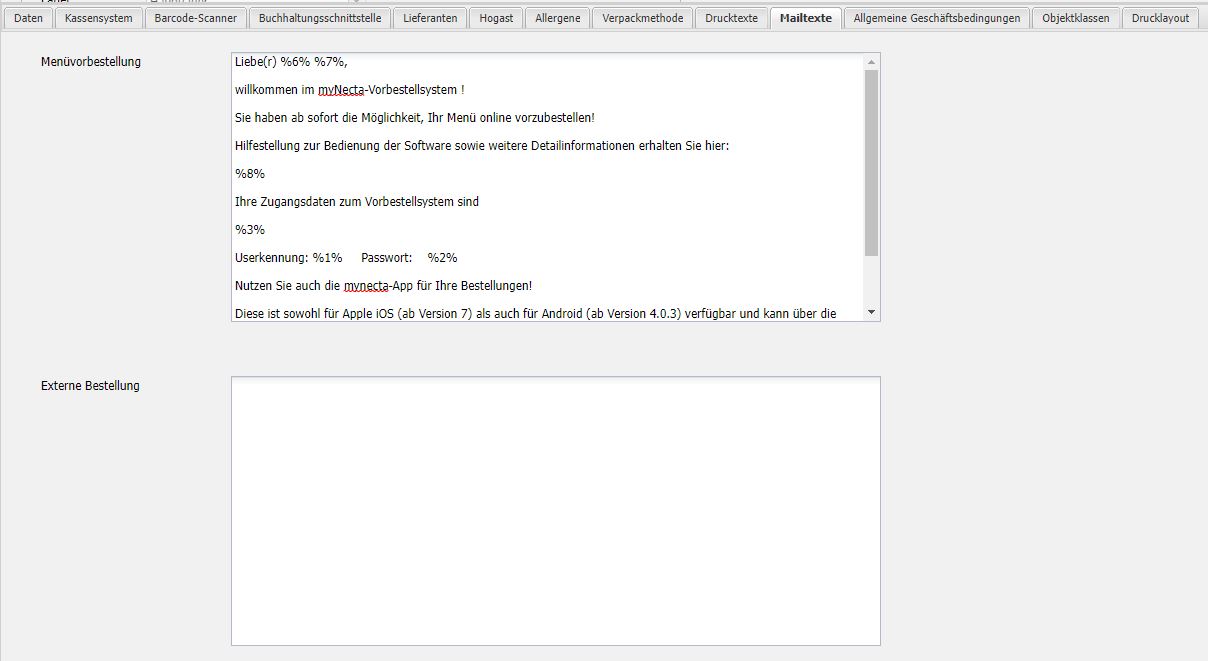This screenshot has height=661, width=1208.
Task: Place cursor on the 'Userkennung: %1%' line
Action: point(288,258)
